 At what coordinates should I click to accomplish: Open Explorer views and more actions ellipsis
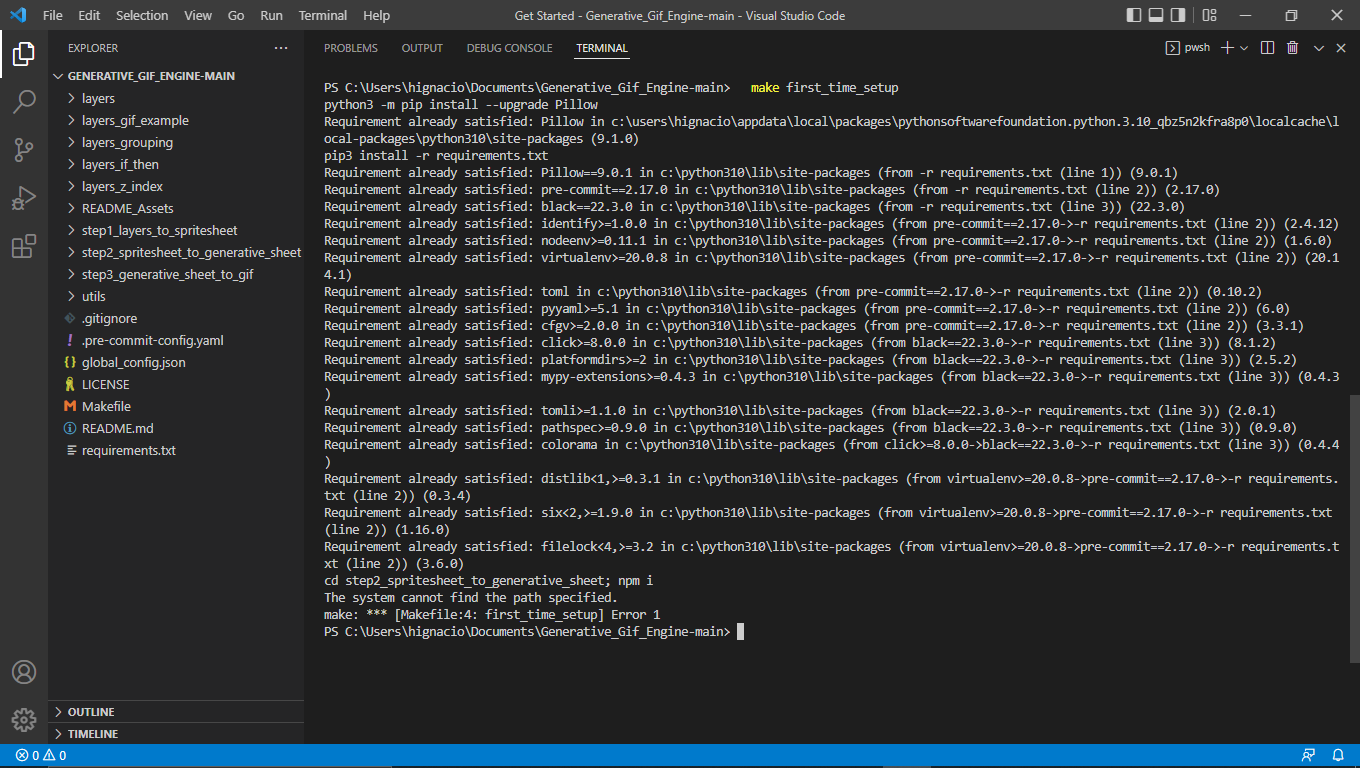point(280,48)
